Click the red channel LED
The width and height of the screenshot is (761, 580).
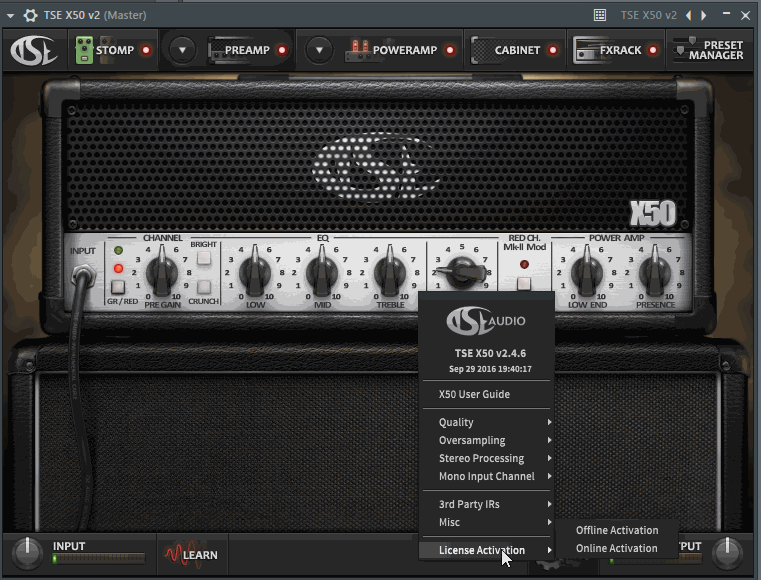[118, 268]
